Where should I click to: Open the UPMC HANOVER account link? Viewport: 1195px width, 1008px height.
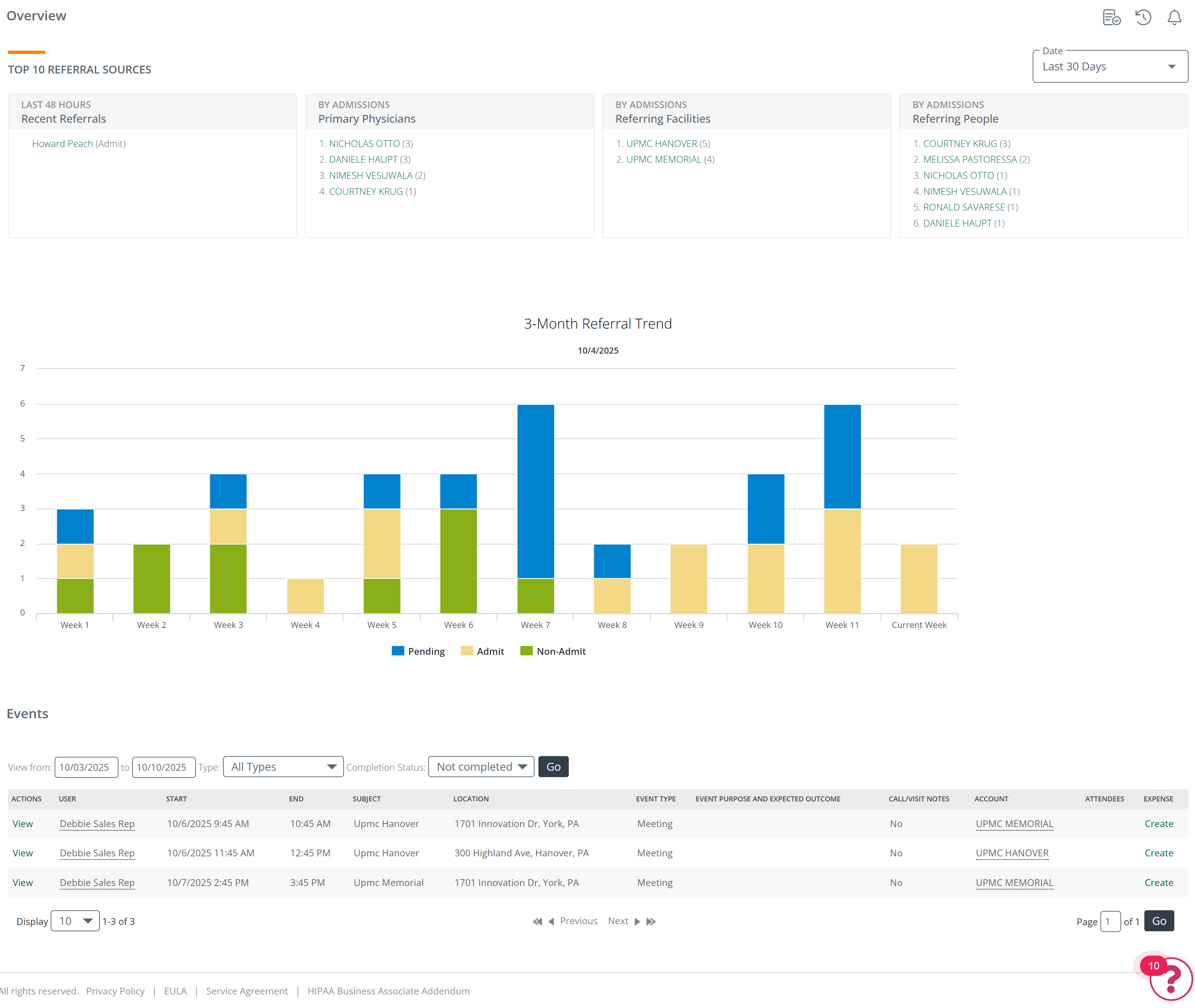click(x=1012, y=852)
